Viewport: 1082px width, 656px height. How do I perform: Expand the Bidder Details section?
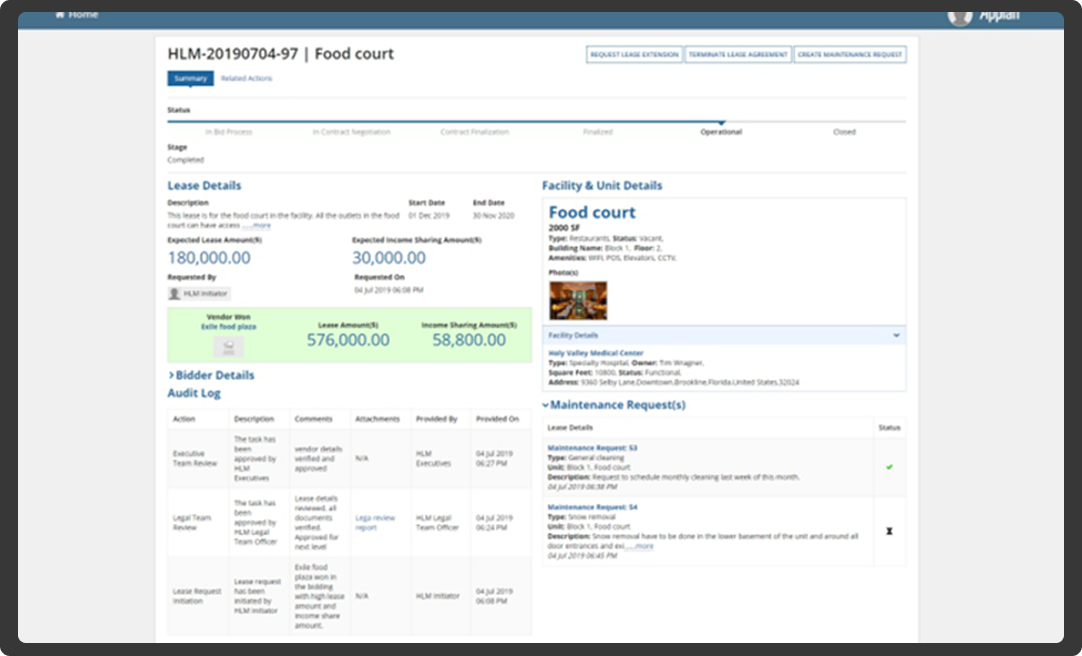coord(210,375)
